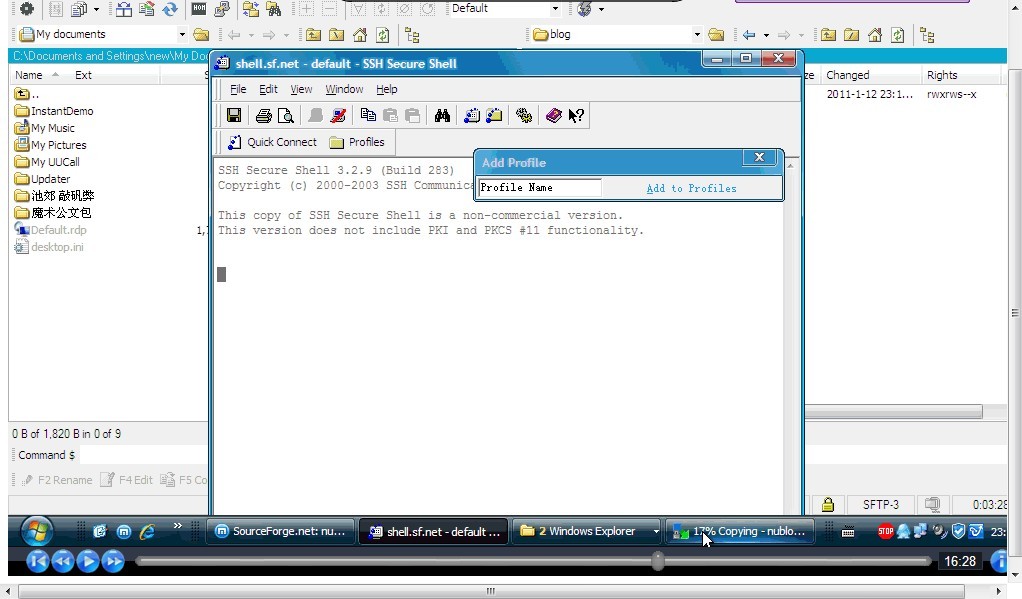Open the Window menu in SSH Secure Shell
The height and width of the screenshot is (599, 1022).
(x=344, y=89)
